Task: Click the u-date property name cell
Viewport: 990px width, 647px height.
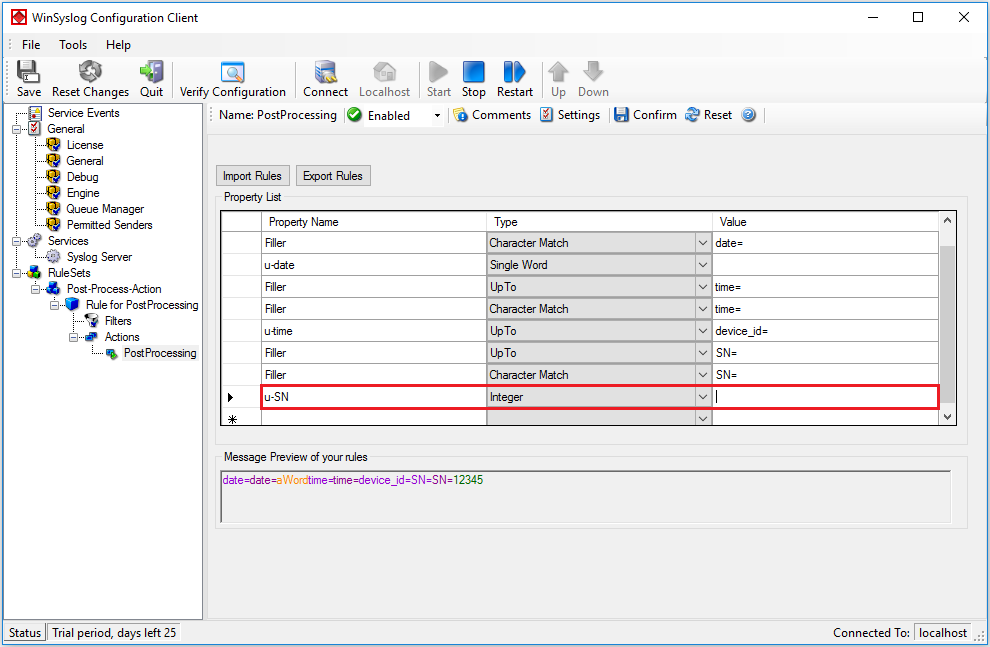Action: [x=374, y=265]
